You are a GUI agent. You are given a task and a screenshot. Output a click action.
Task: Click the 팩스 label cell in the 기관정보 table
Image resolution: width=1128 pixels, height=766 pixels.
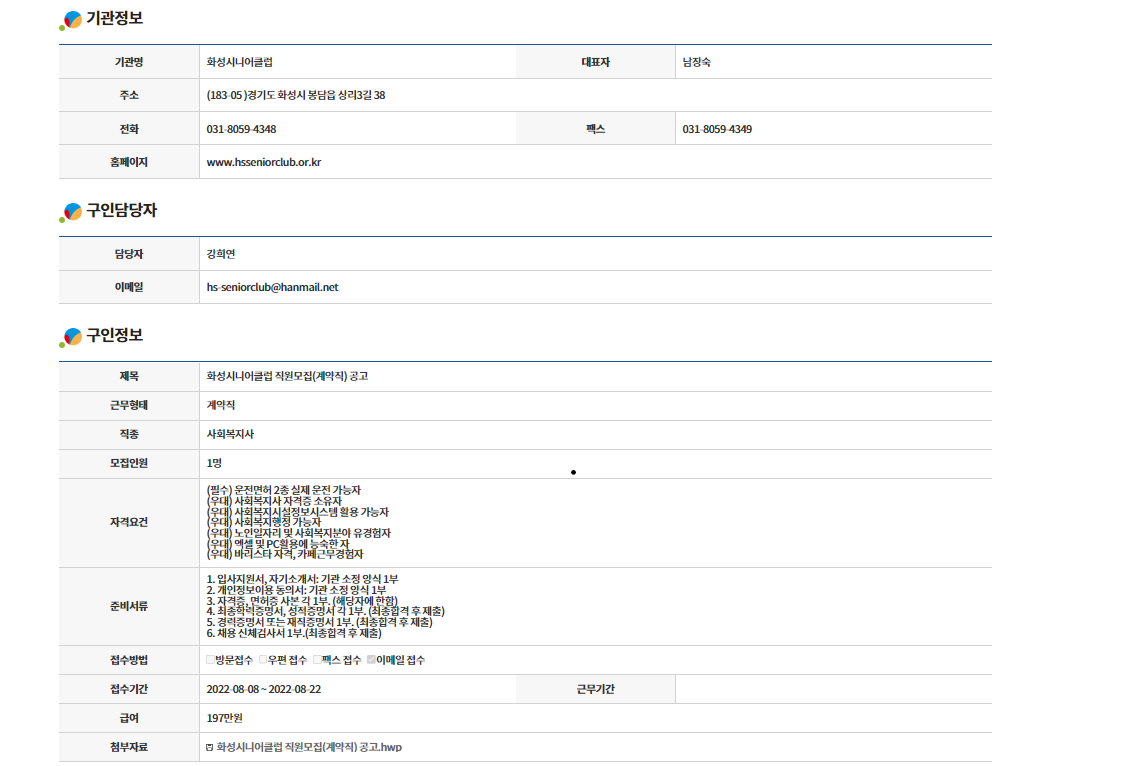pyautogui.click(x=596, y=129)
